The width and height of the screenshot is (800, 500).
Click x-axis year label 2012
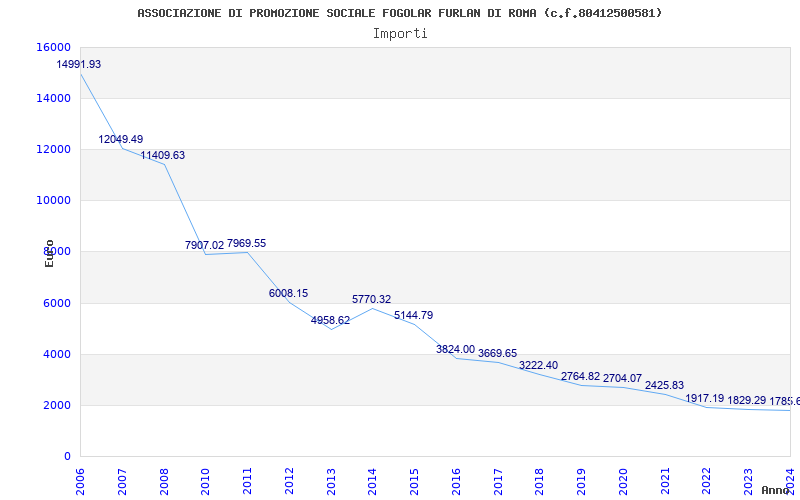[289, 482]
